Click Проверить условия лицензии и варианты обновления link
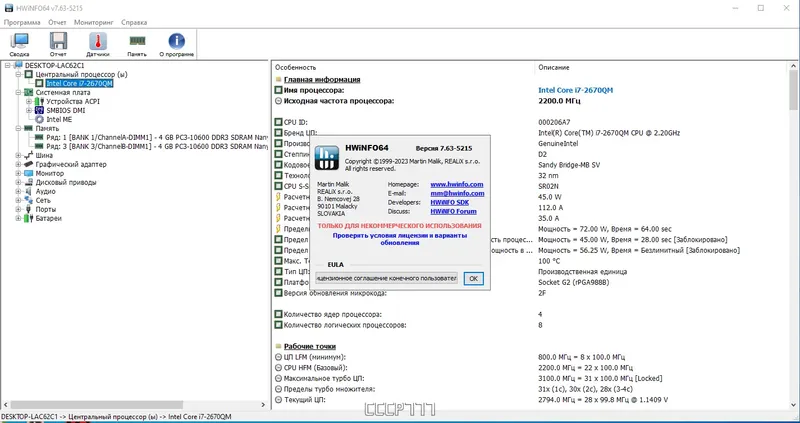This screenshot has height=423, width=800. point(400,239)
